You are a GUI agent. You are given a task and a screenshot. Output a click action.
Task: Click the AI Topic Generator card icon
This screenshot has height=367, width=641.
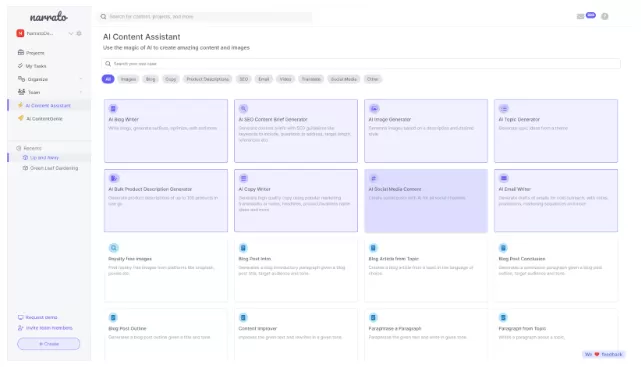tap(504, 108)
